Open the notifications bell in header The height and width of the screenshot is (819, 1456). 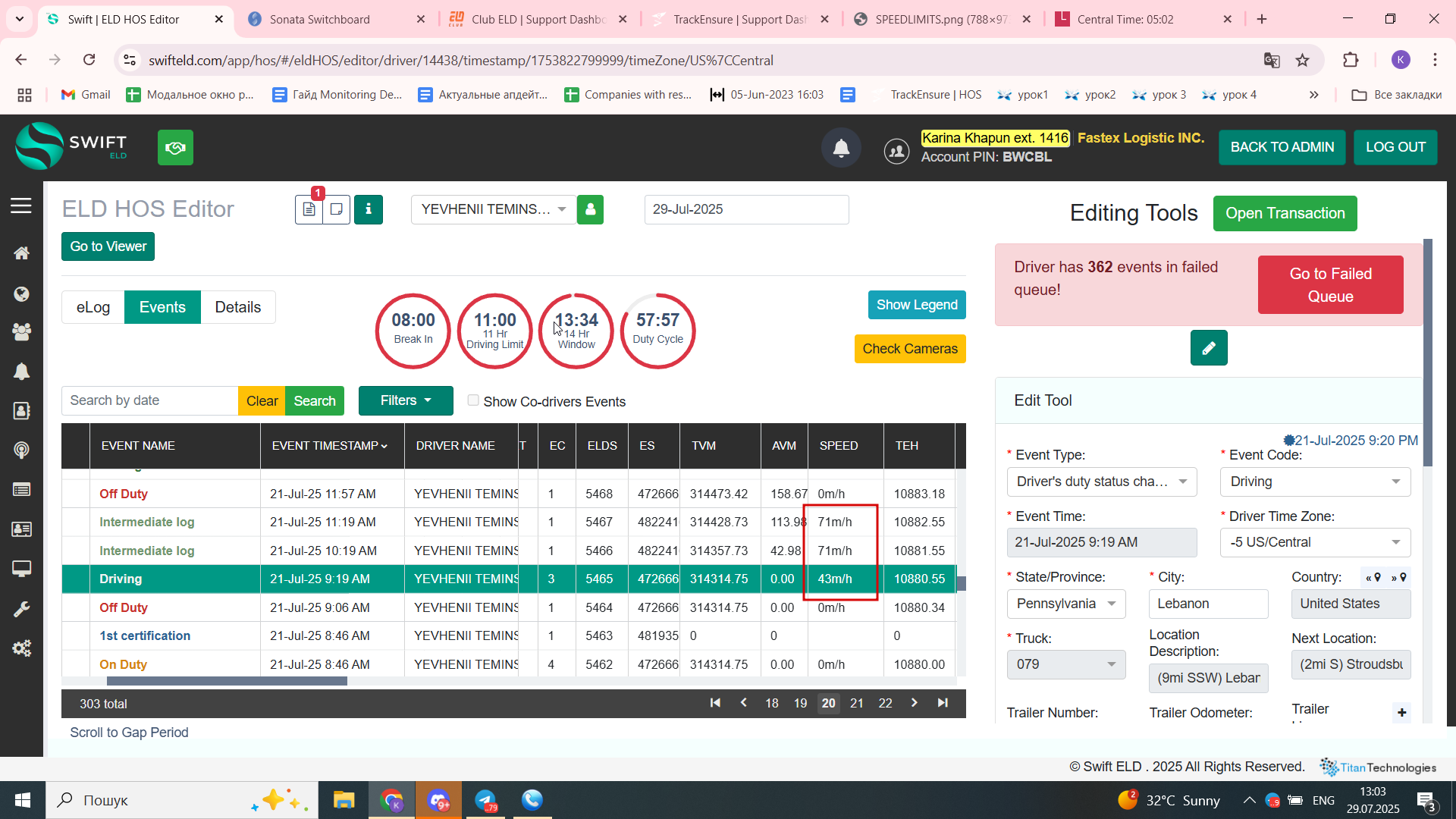841,148
